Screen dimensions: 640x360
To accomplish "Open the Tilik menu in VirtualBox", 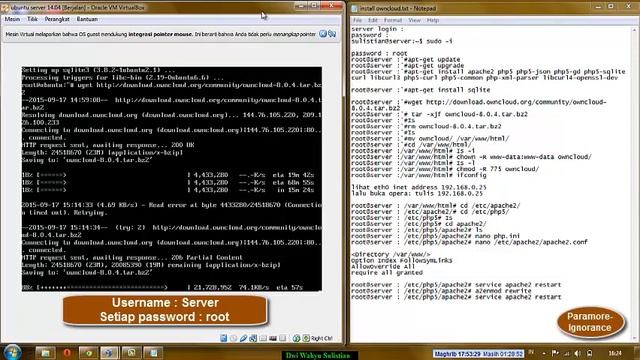I will 32,19.
